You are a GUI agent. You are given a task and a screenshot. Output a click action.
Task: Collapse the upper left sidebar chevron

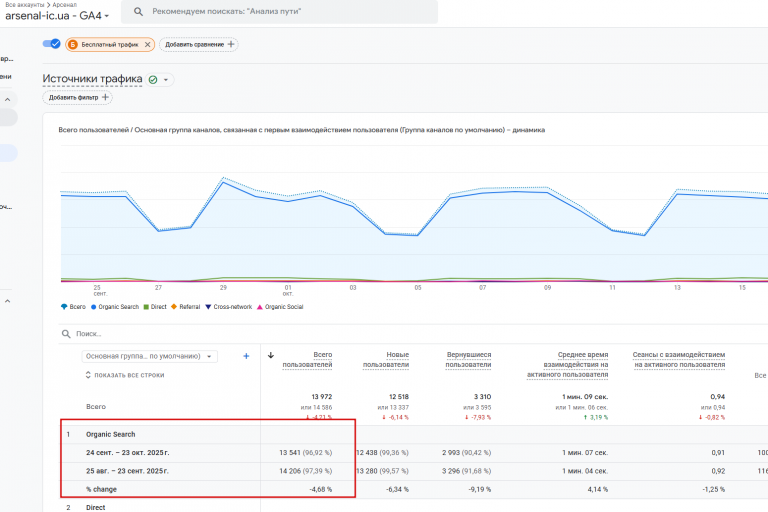pos(7,99)
